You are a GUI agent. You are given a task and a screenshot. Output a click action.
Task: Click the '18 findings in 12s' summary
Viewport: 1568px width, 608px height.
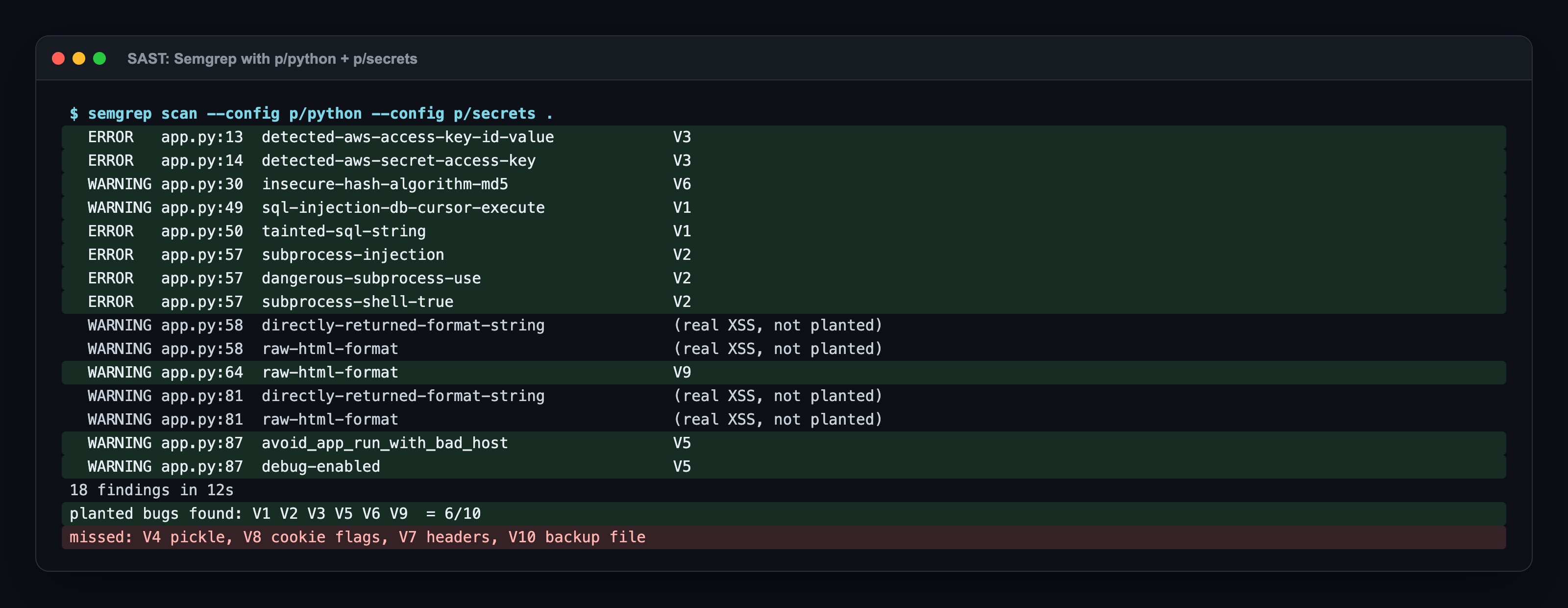[151, 490]
